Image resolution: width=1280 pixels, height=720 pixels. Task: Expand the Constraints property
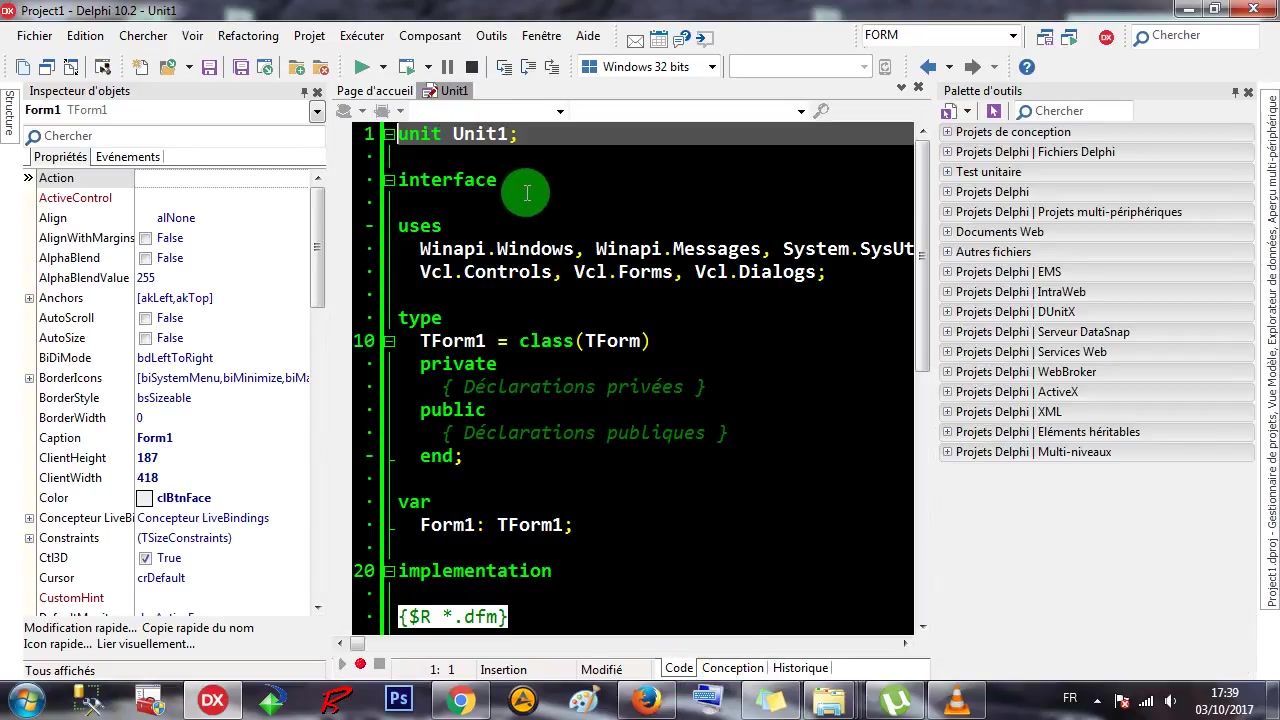click(29, 538)
